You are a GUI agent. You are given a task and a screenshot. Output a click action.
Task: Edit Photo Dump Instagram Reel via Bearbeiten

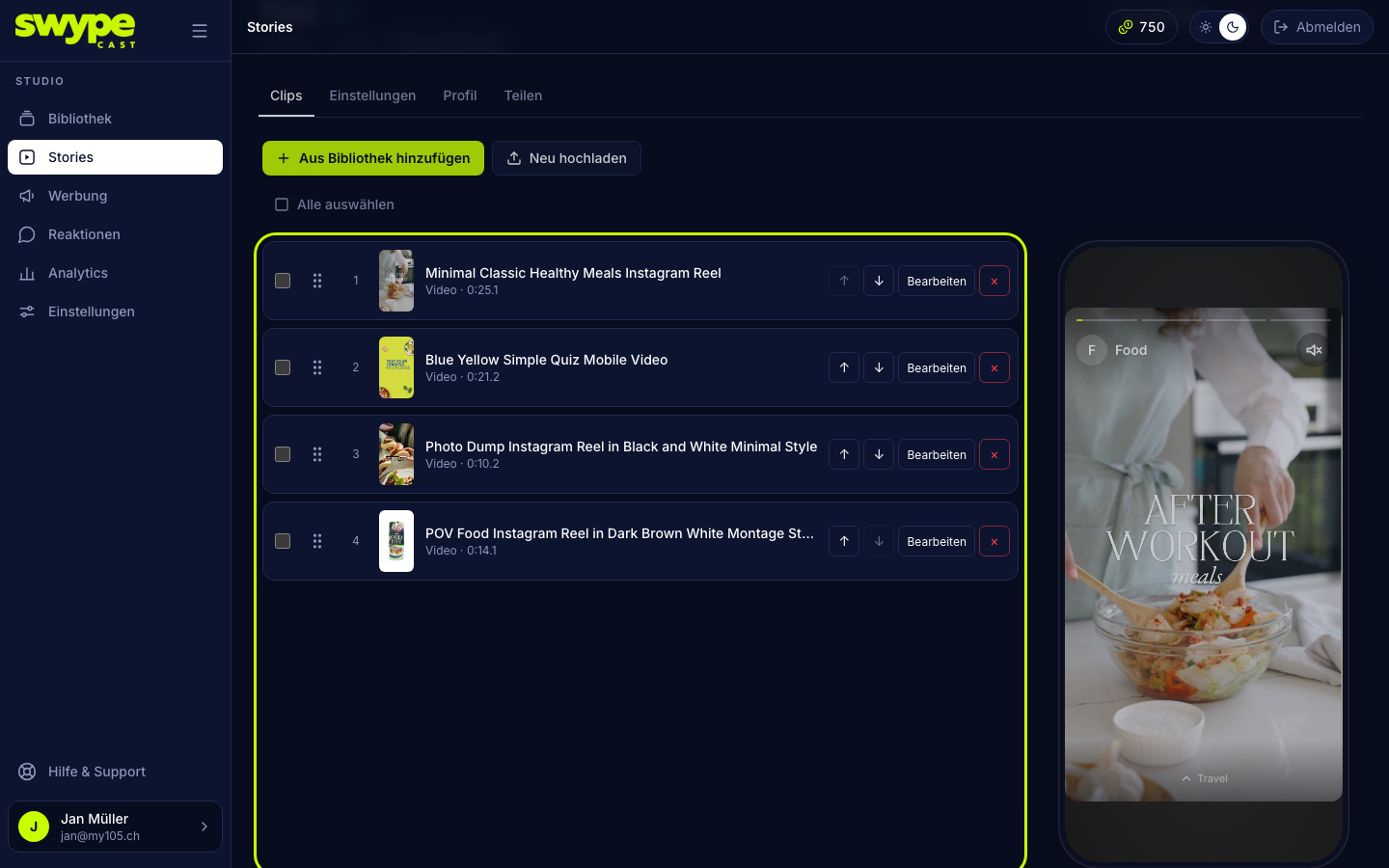point(937,454)
